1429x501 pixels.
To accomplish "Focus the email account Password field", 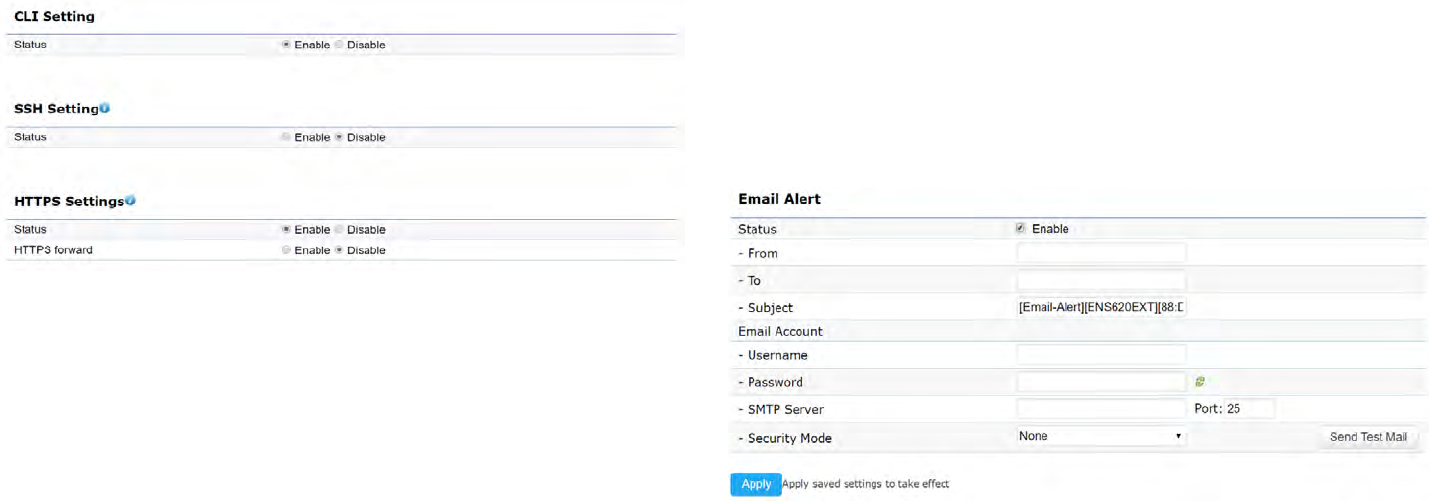I will point(1101,382).
